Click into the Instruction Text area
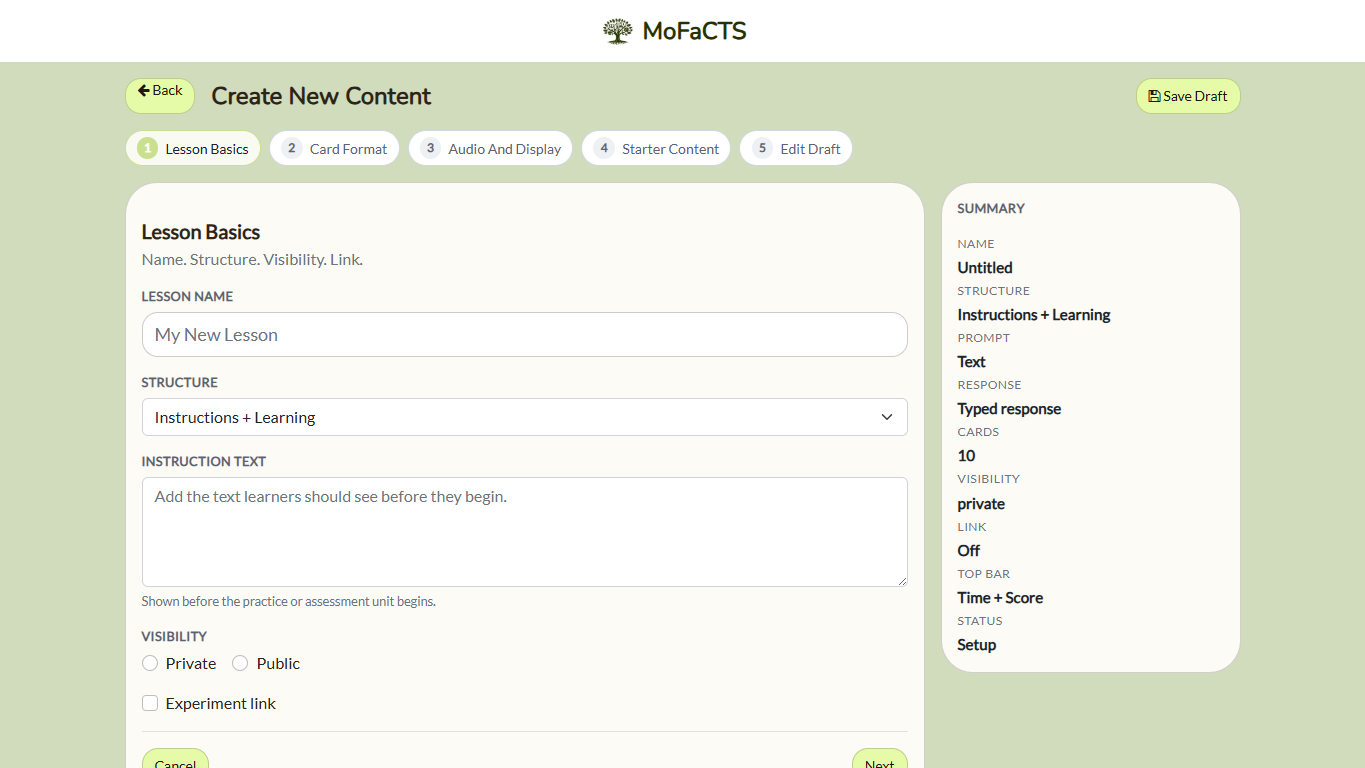1365x768 pixels. click(525, 532)
